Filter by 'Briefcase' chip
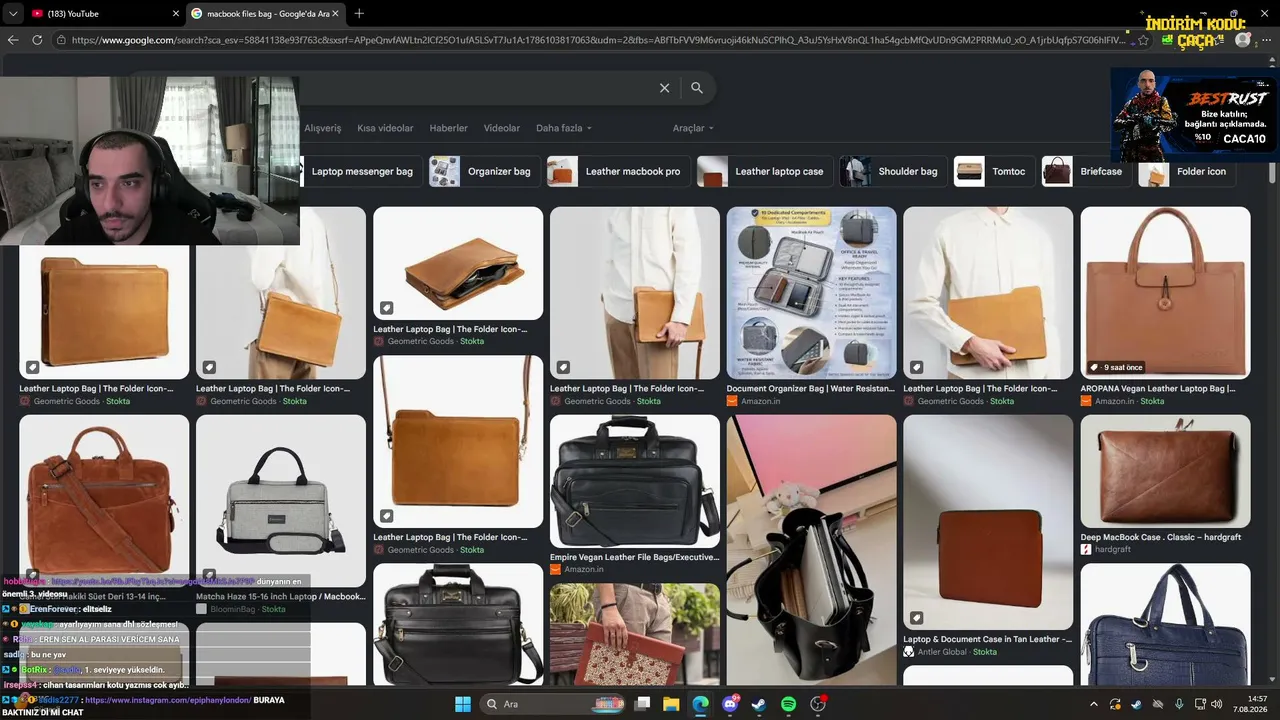This screenshot has width=1280, height=720. tap(1086, 171)
